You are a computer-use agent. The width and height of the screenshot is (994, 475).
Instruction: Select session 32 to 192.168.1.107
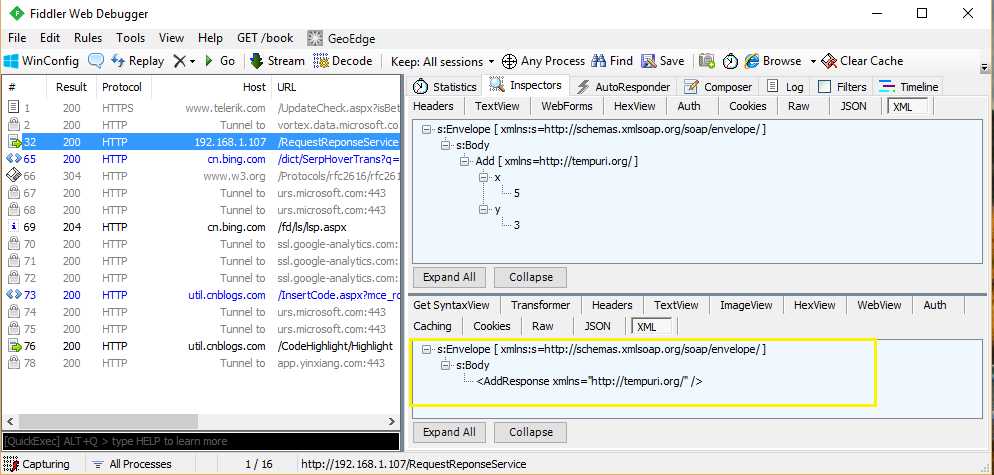(202, 142)
